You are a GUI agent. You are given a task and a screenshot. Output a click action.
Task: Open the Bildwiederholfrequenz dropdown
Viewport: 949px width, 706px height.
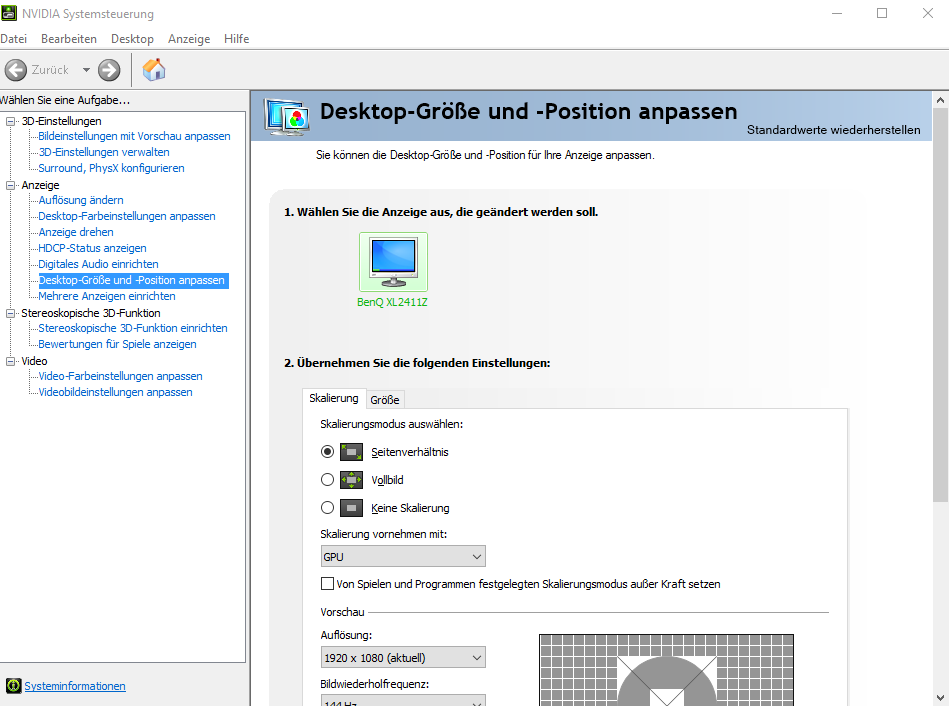(403, 701)
